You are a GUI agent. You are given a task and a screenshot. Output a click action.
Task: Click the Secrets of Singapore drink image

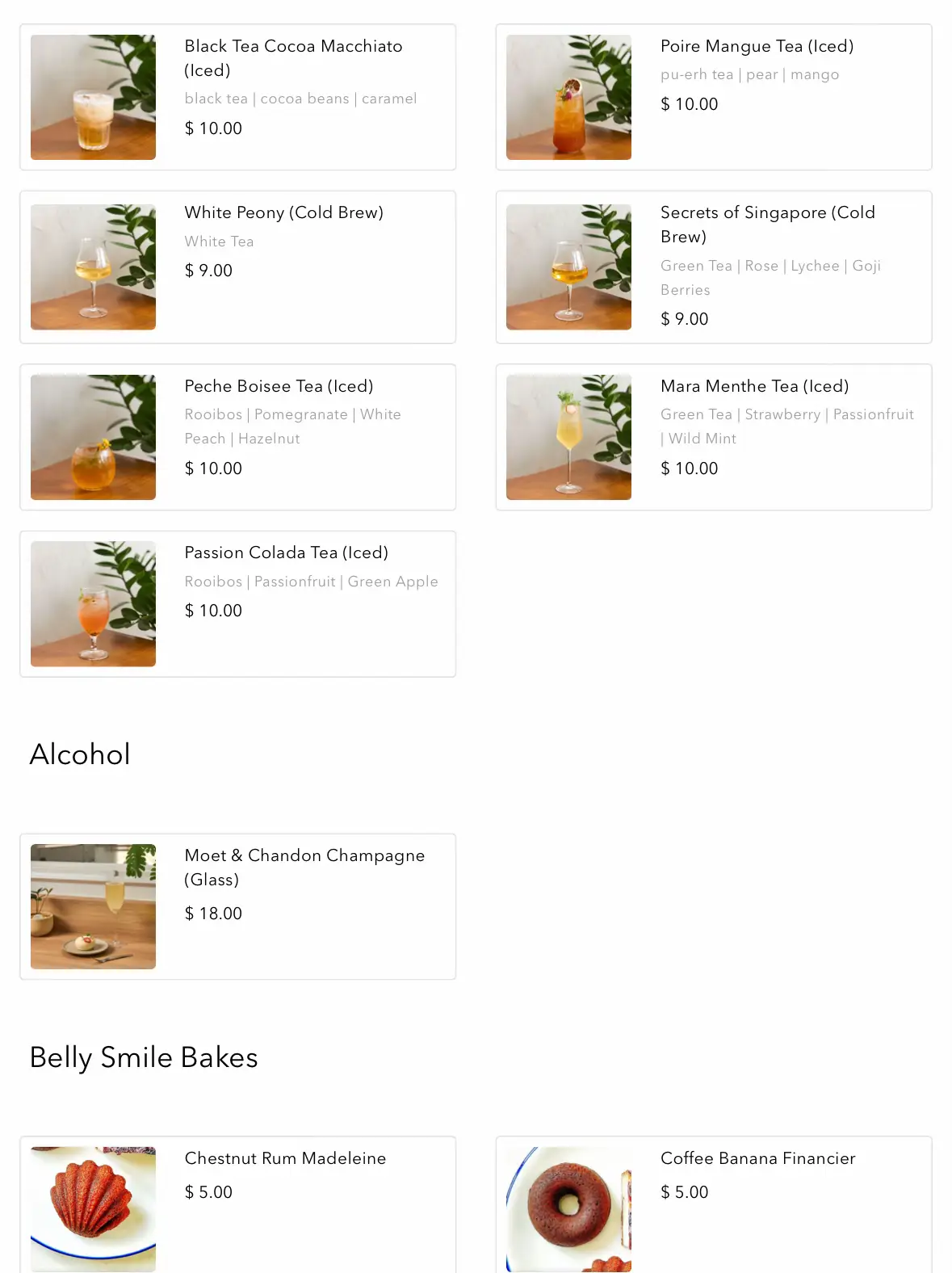tap(568, 267)
